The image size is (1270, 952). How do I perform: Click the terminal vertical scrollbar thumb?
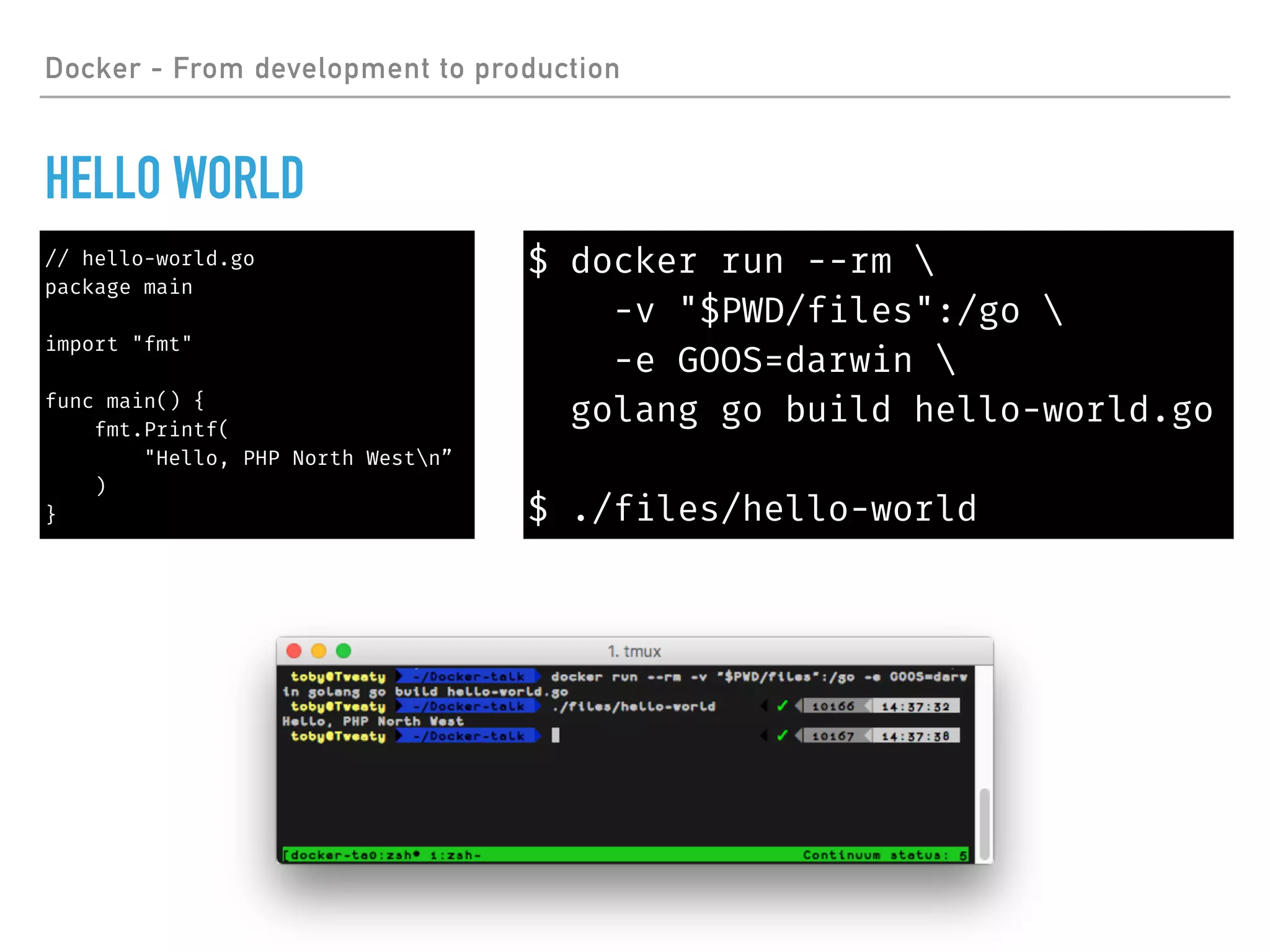[x=984, y=823]
